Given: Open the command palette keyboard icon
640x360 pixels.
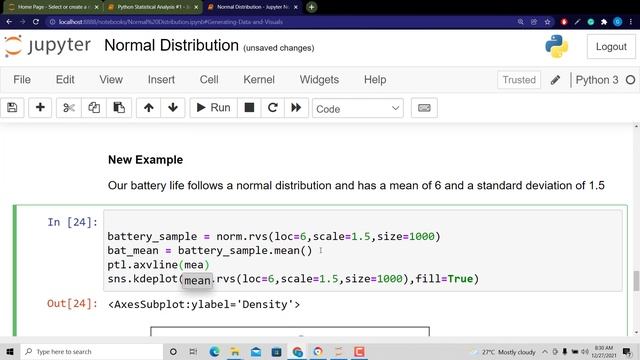Looking at the screenshot, I should tap(424, 108).
